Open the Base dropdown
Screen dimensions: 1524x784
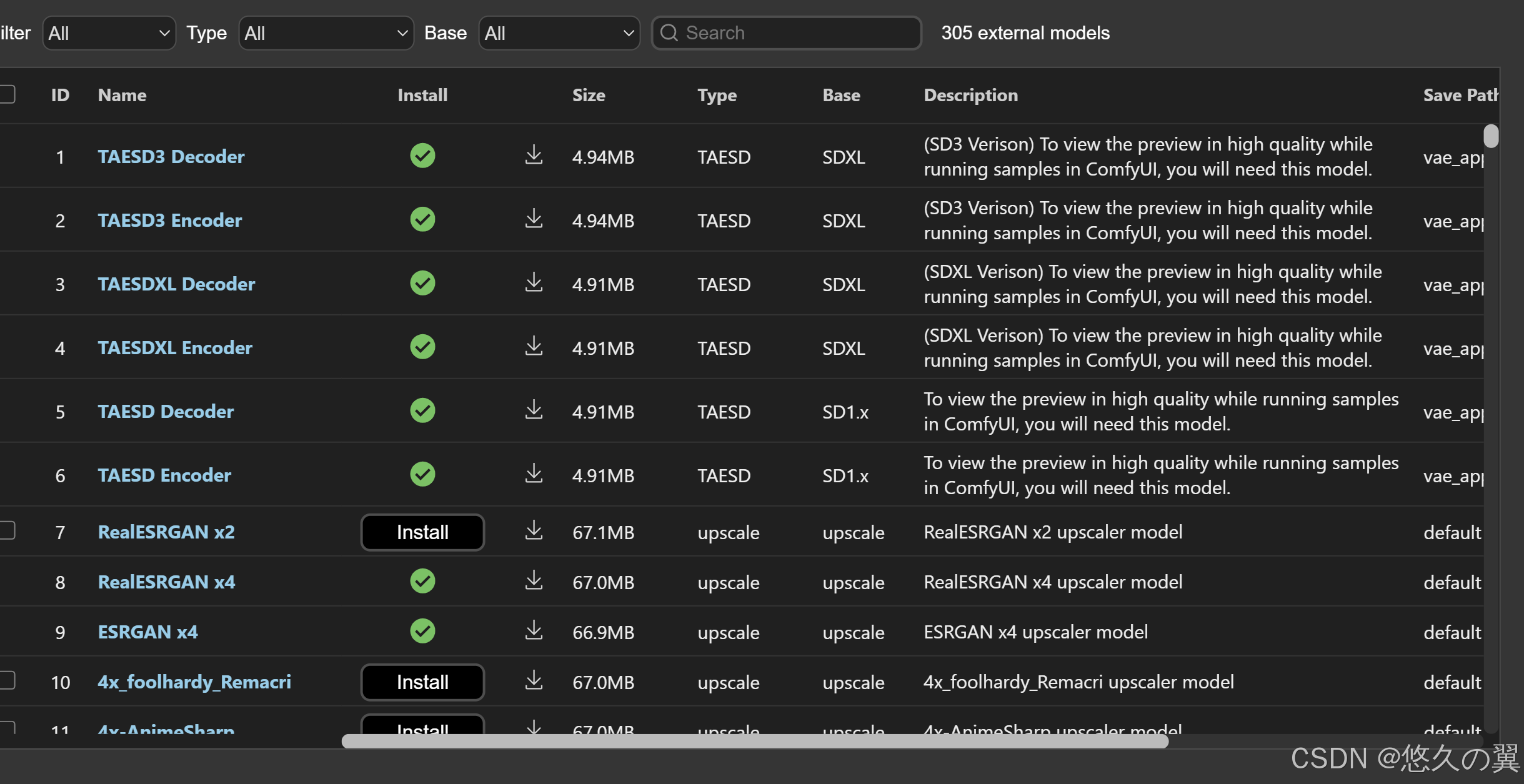click(x=559, y=33)
